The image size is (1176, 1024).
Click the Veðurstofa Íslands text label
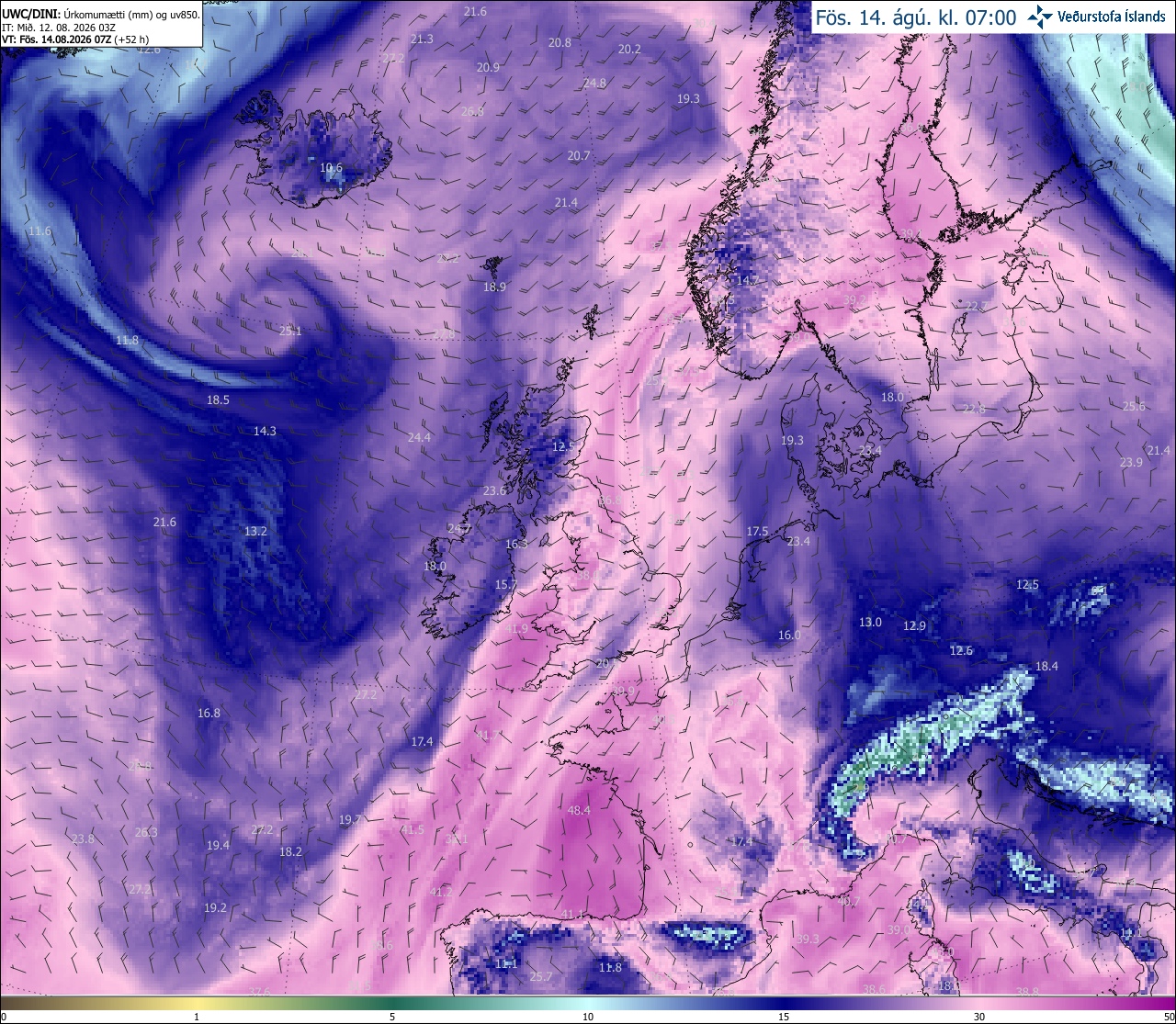click(x=1112, y=17)
